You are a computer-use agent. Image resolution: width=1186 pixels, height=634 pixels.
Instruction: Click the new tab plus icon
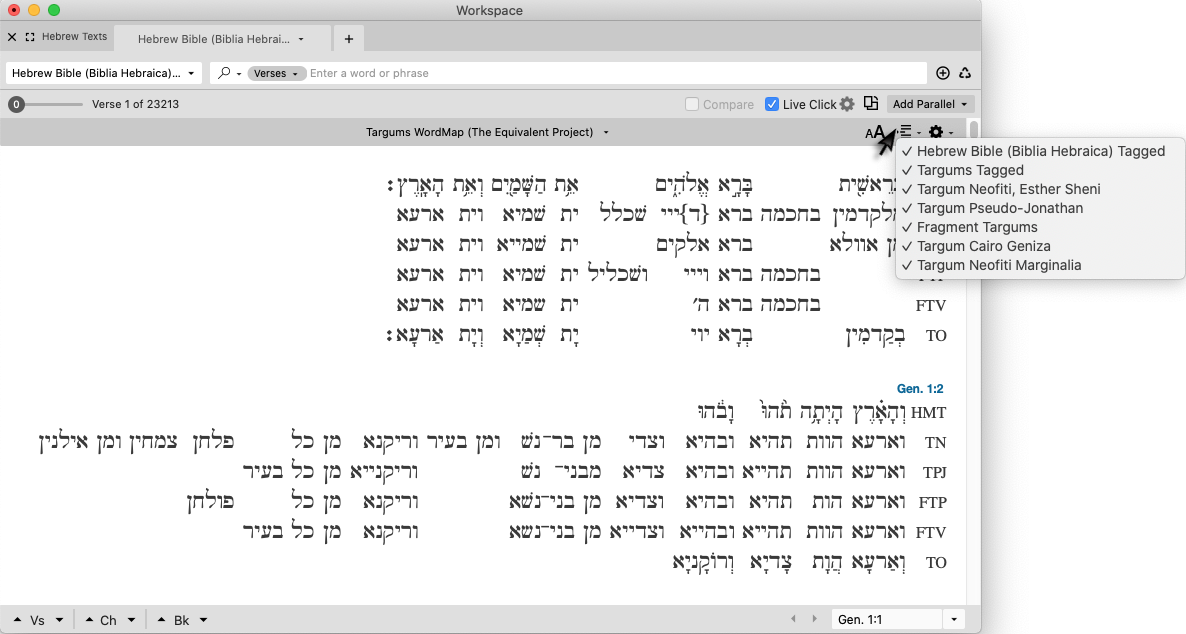pyautogui.click(x=348, y=39)
